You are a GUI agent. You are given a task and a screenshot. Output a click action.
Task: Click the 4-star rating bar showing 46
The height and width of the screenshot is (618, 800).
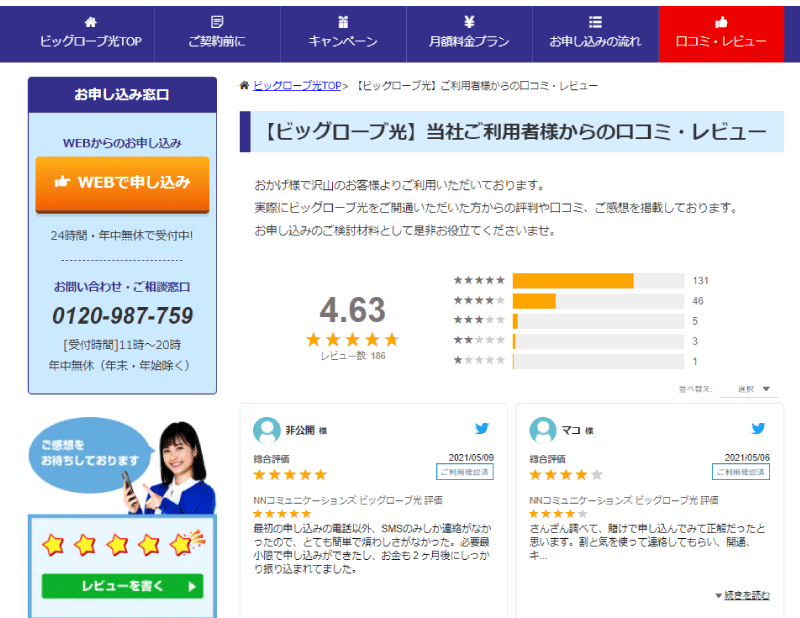(x=598, y=301)
